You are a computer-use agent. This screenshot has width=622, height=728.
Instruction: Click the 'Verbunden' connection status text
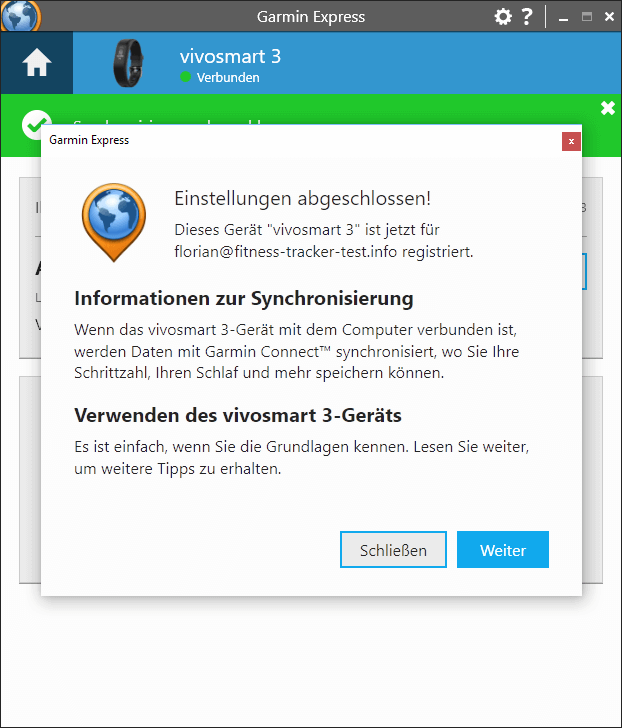click(228, 78)
